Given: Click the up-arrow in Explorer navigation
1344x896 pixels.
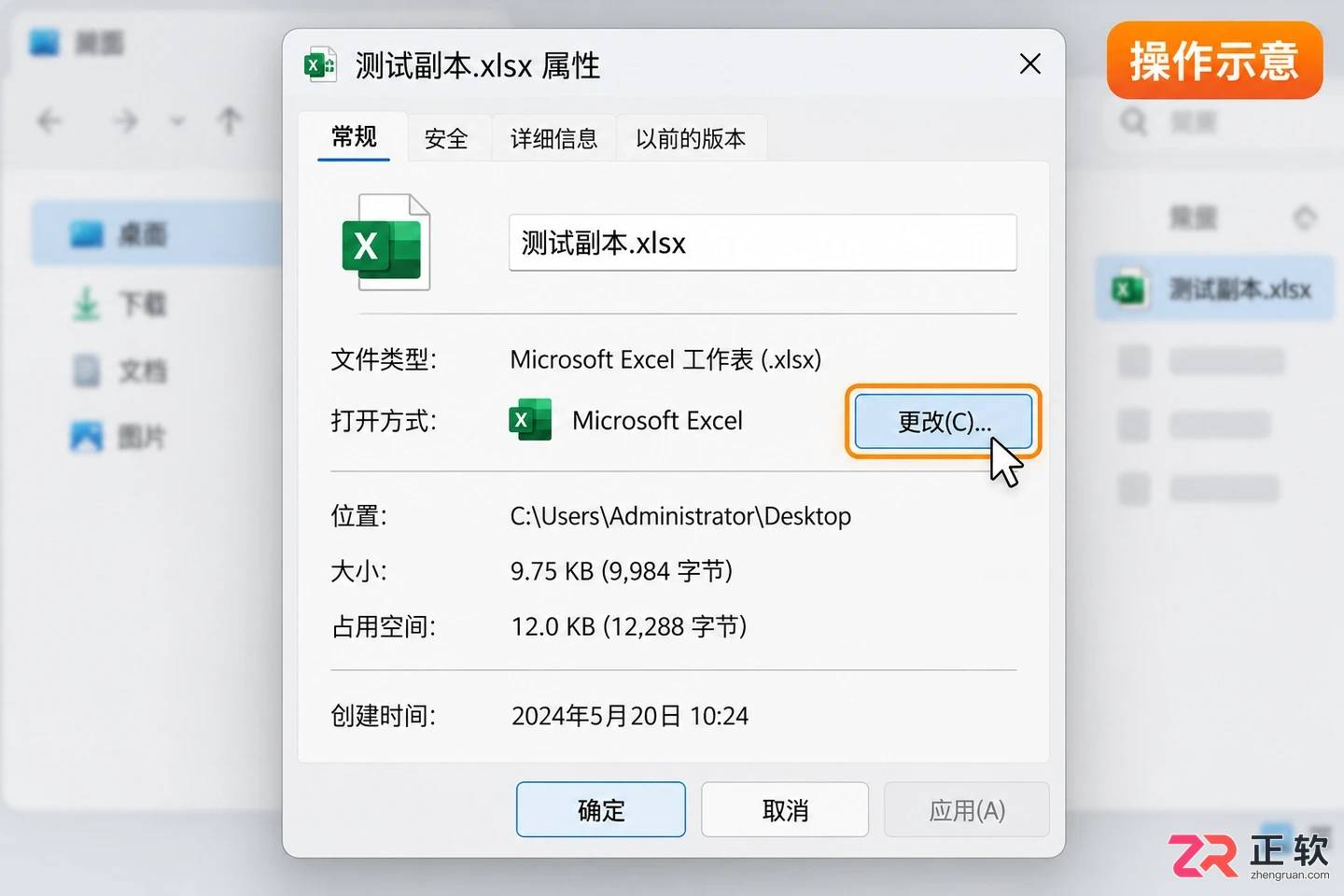Looking at the screenshot, I should click(230, 120).
